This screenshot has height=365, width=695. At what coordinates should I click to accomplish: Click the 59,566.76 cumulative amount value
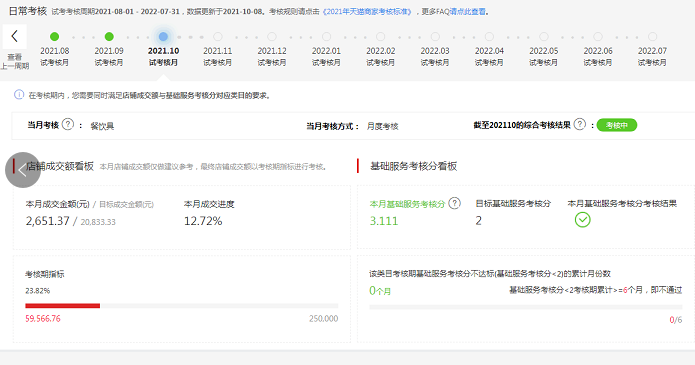click(x=43, y=318)
